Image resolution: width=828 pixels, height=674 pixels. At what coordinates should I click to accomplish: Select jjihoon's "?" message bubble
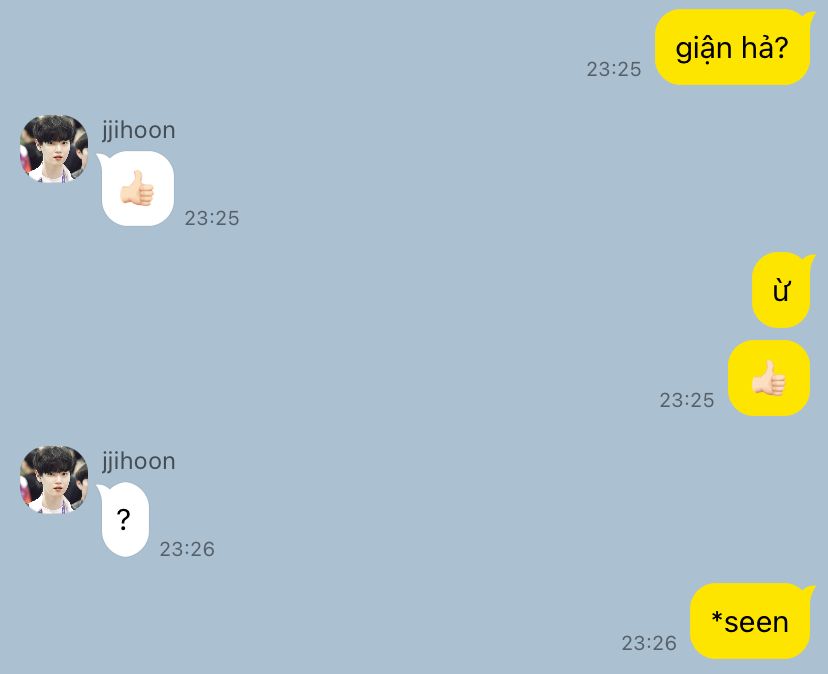[125, 520]
